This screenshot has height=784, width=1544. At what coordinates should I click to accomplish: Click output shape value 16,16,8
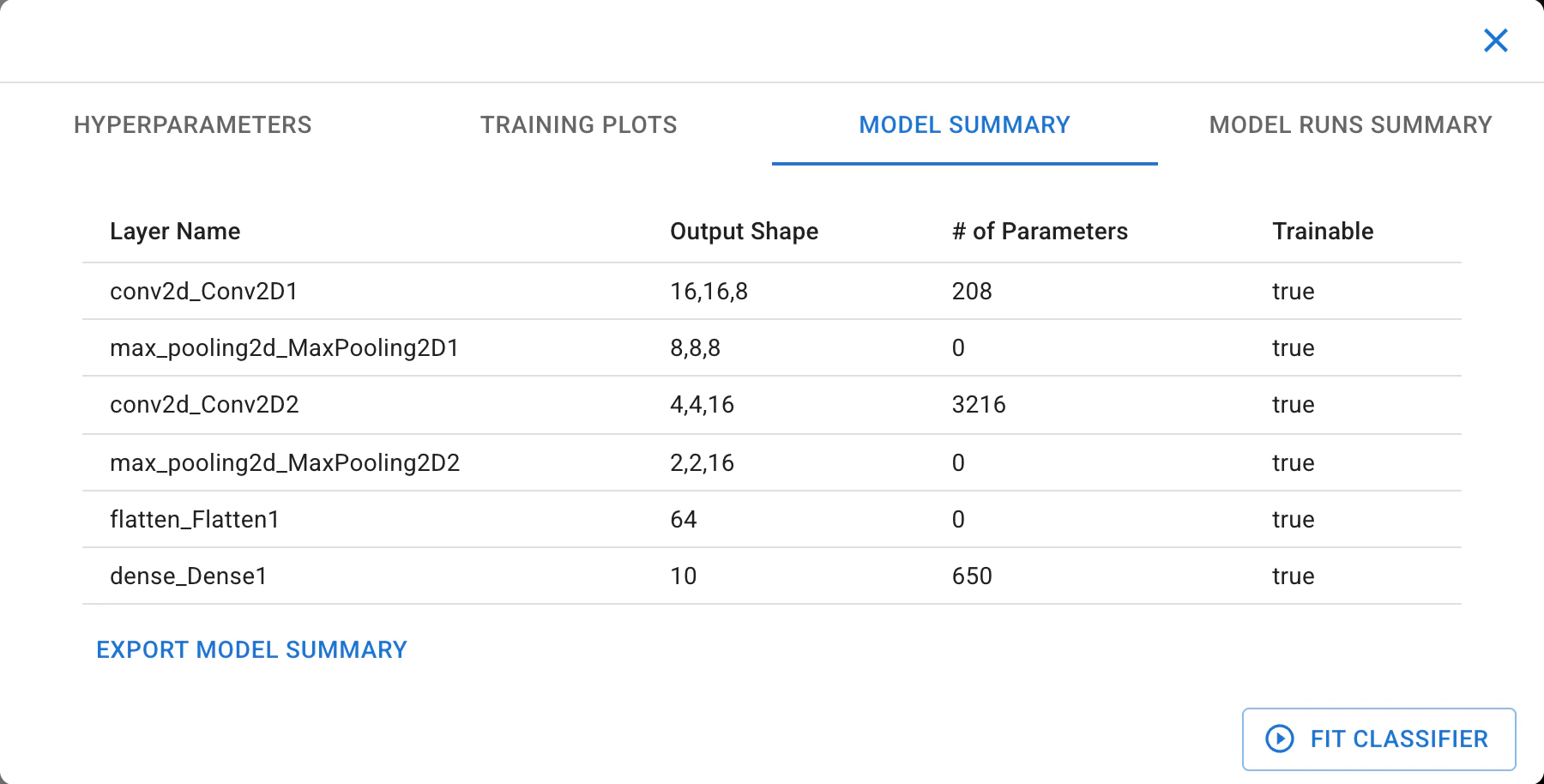pyautogui.click(x=709, y=292)
